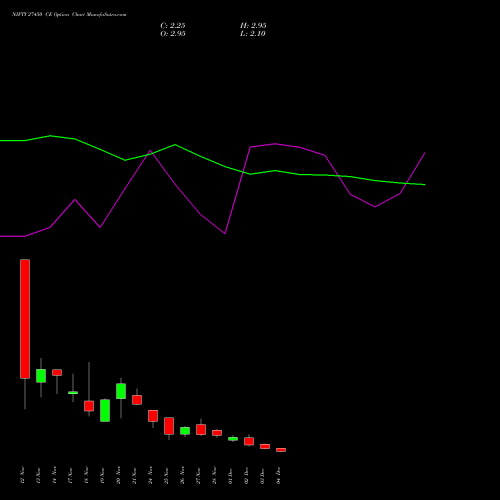This screenshot has height=500, width=500.
Task: Click the 26 Nov date label
Action: point(183,475)
